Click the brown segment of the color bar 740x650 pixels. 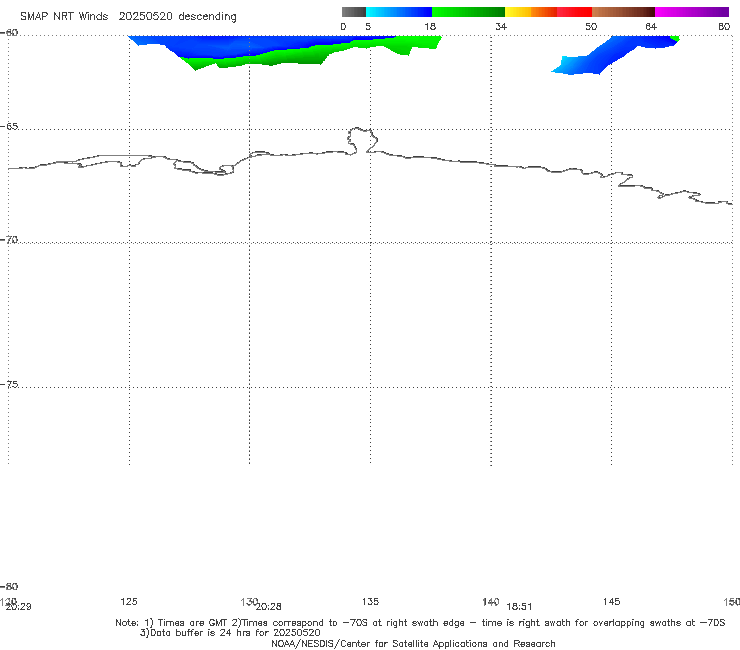click(x=623, y=12)
